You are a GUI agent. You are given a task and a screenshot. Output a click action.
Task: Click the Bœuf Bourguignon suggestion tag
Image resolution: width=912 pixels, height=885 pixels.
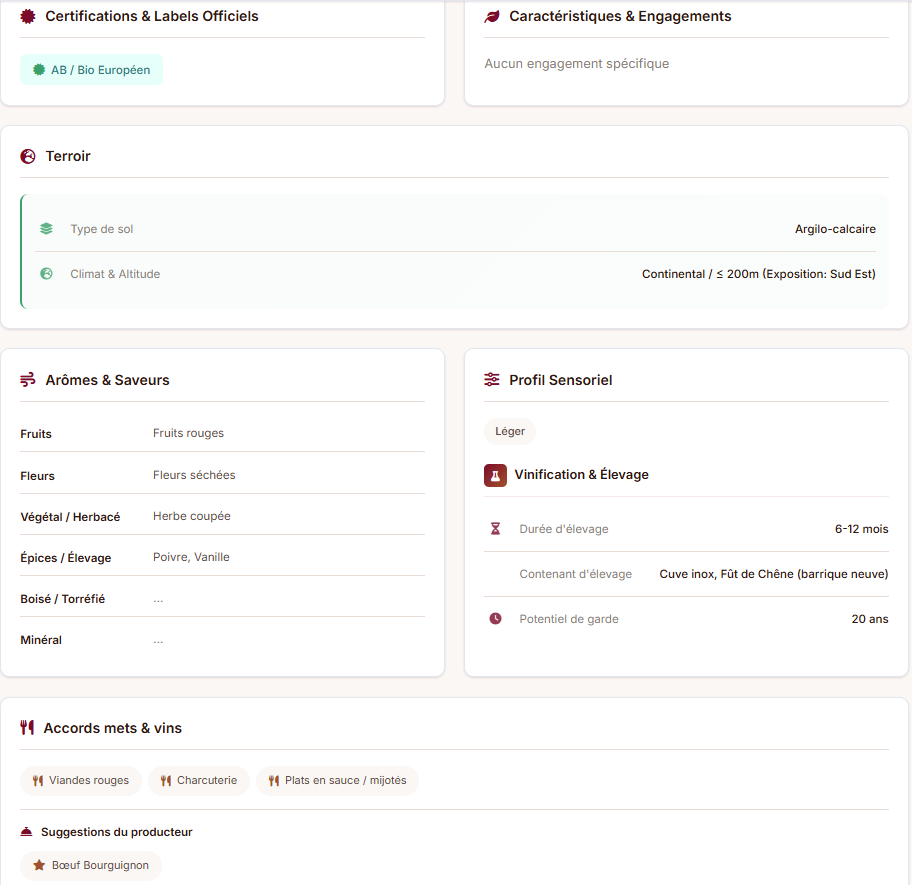91,865
